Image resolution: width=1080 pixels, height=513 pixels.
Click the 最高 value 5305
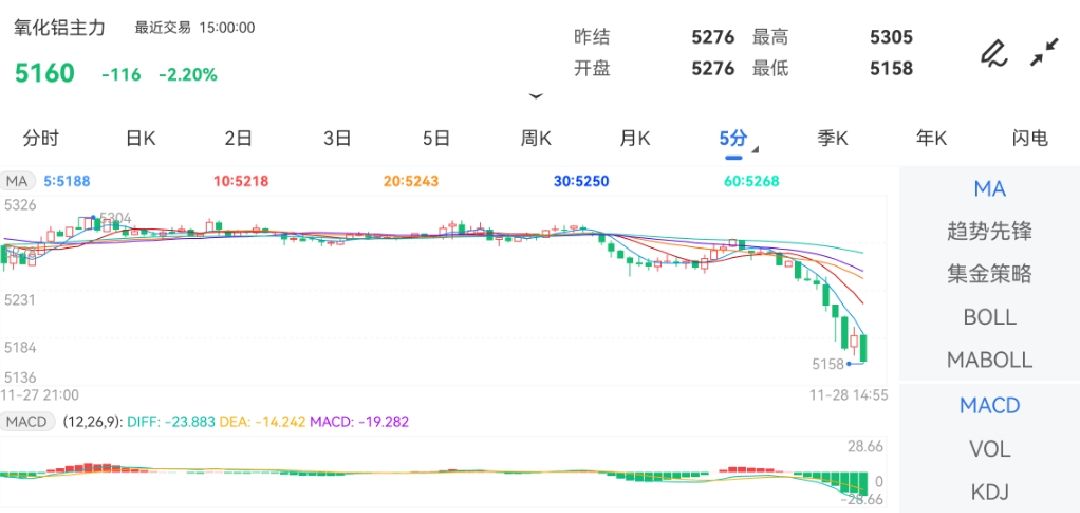click(891, 37)
